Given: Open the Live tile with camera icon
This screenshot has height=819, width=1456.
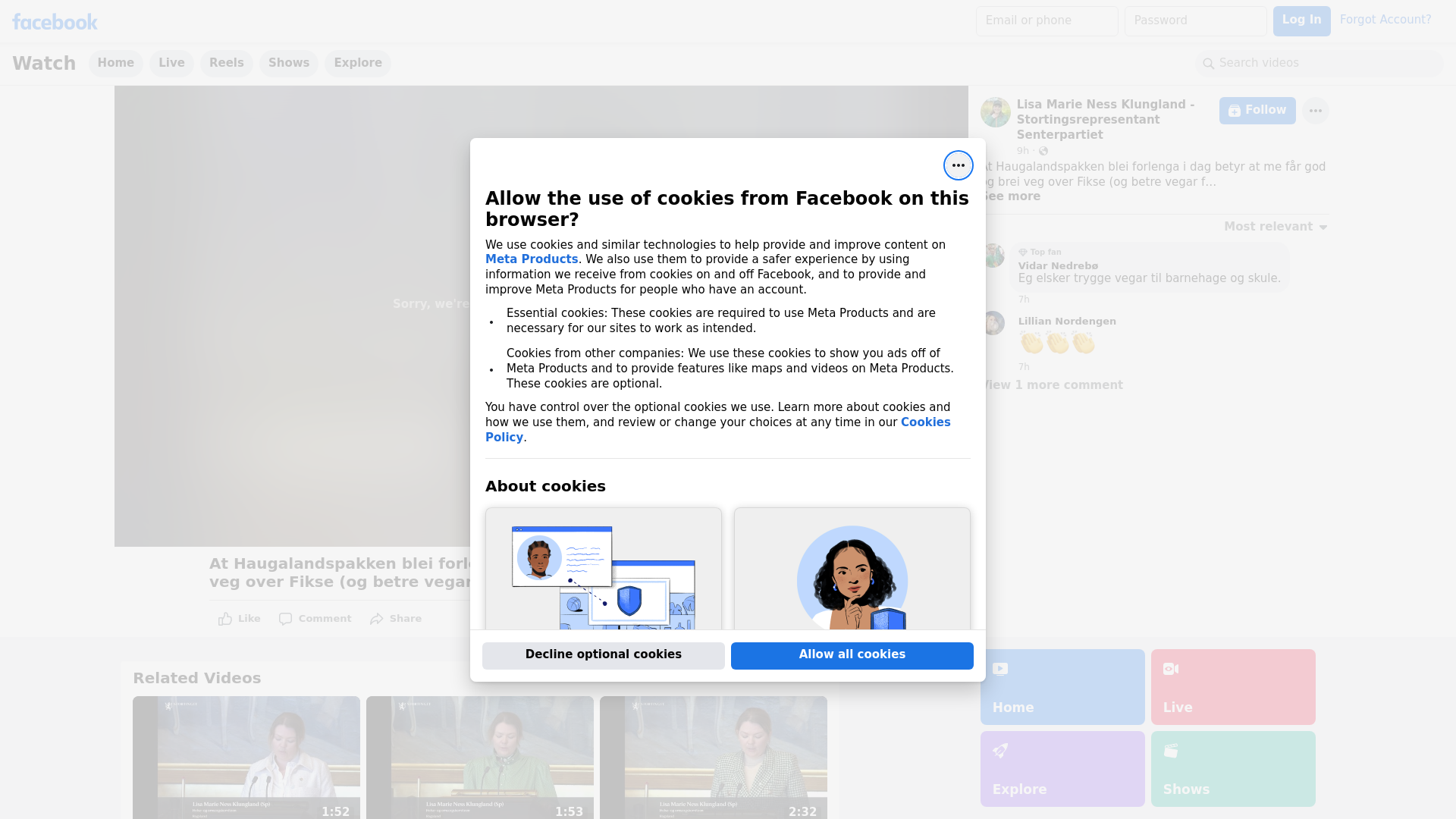Looking at the screenshot, I should (x=1233, y=687).
